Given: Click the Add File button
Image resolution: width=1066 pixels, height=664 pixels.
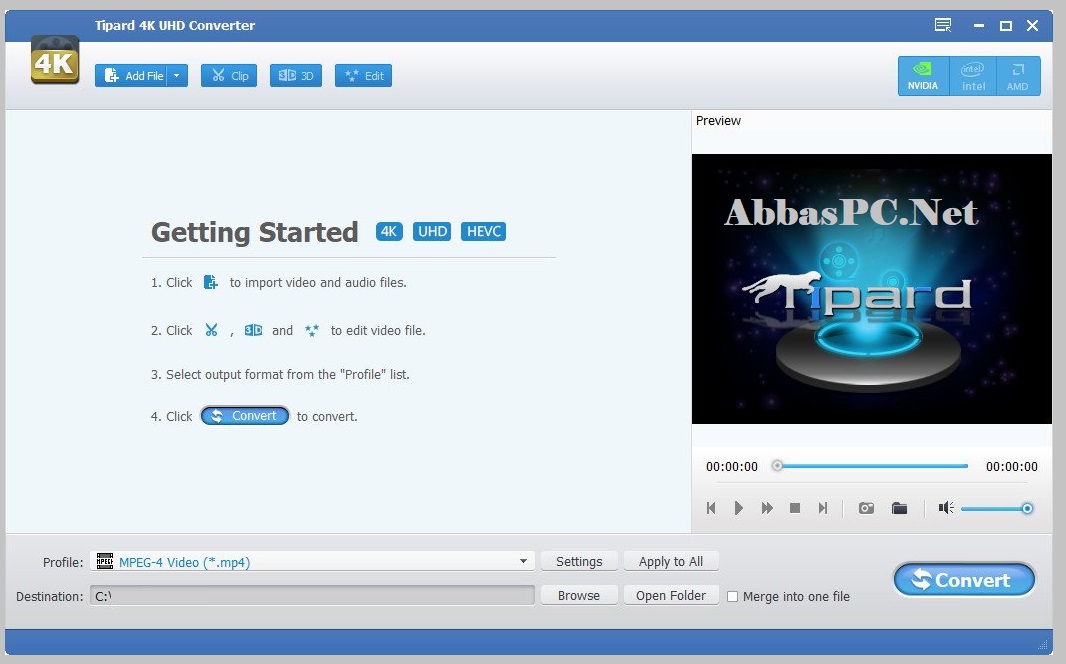Looking at the screenshot, I should pos(131,75).
